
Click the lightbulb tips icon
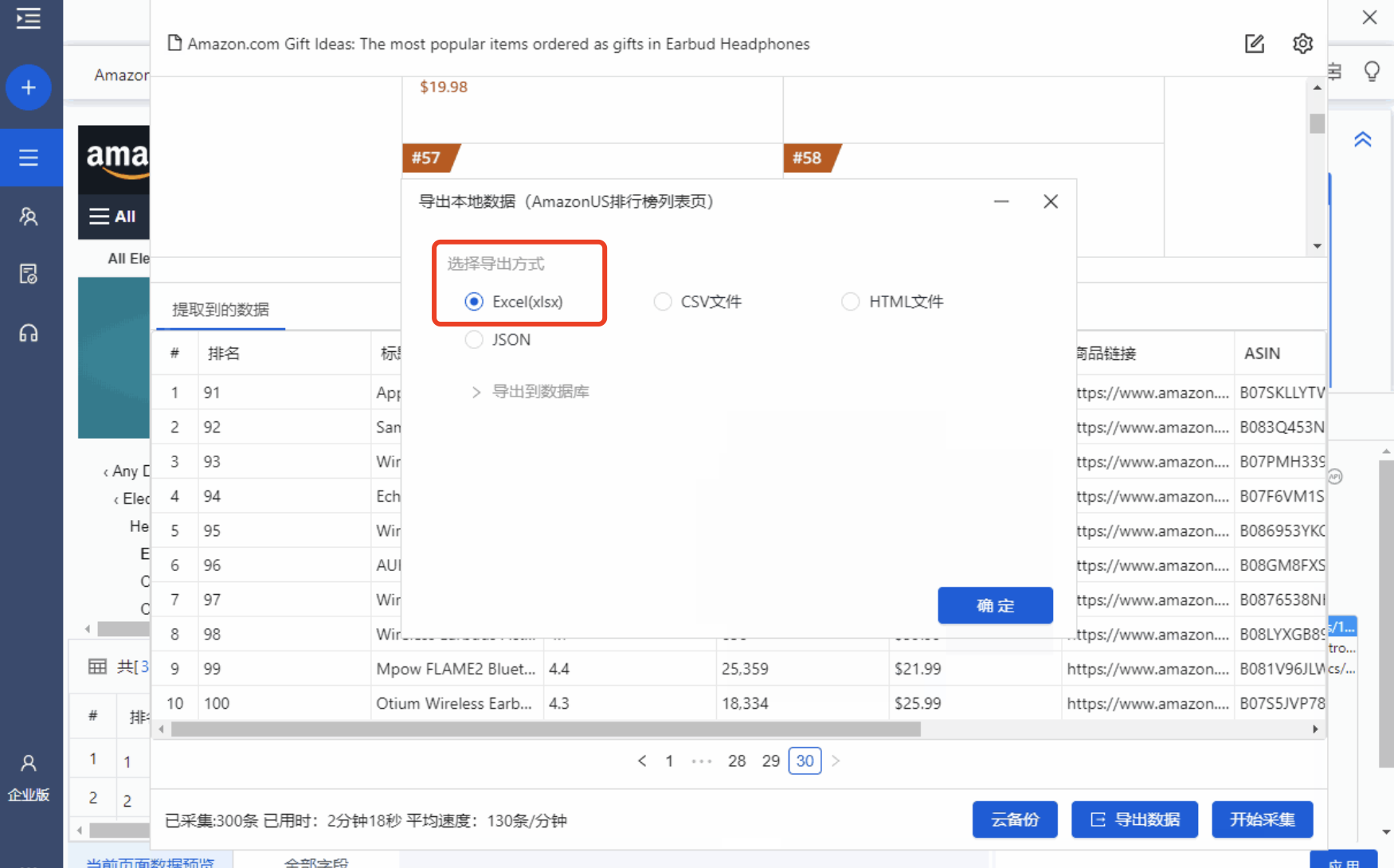(x=1372, y=72)
